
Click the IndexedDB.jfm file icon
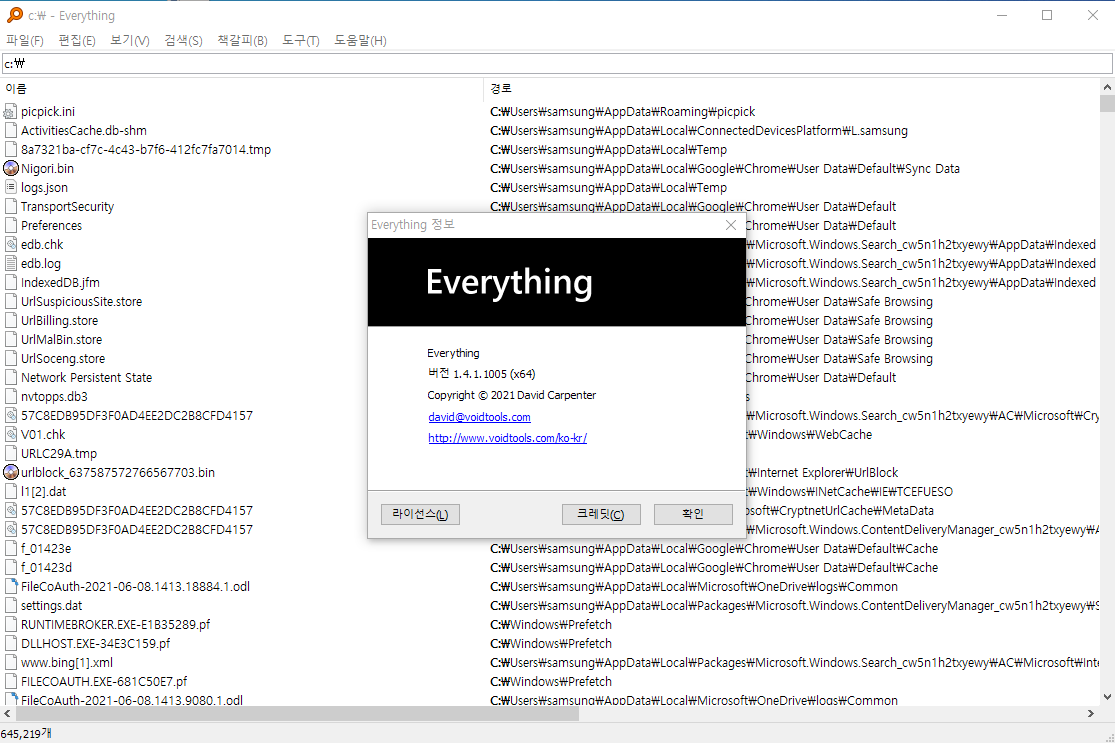pos(10,283)
